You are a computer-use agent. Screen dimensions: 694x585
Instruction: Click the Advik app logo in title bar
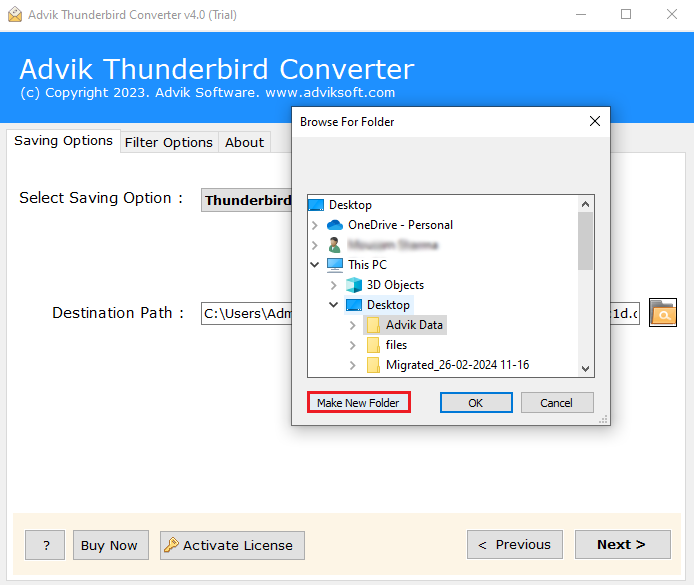(x=15, y=14)
